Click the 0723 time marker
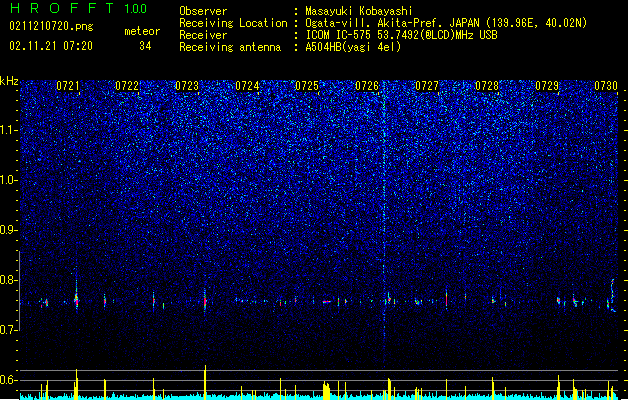Viewport: 629px width, 400px height. 187,86
